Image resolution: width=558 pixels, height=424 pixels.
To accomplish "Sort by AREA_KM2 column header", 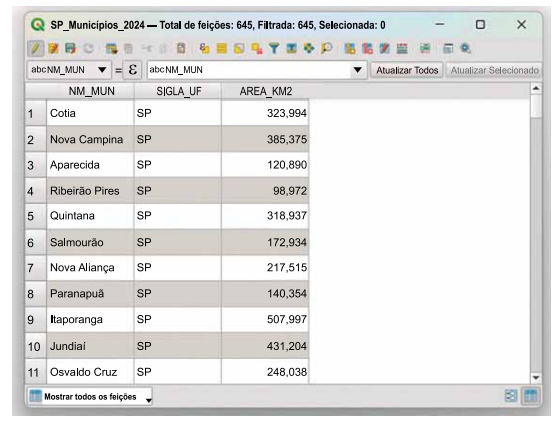I will tap(265, 91).
